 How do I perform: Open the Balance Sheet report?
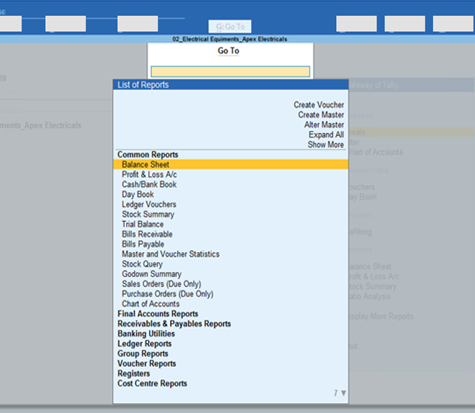coord(231,164)
